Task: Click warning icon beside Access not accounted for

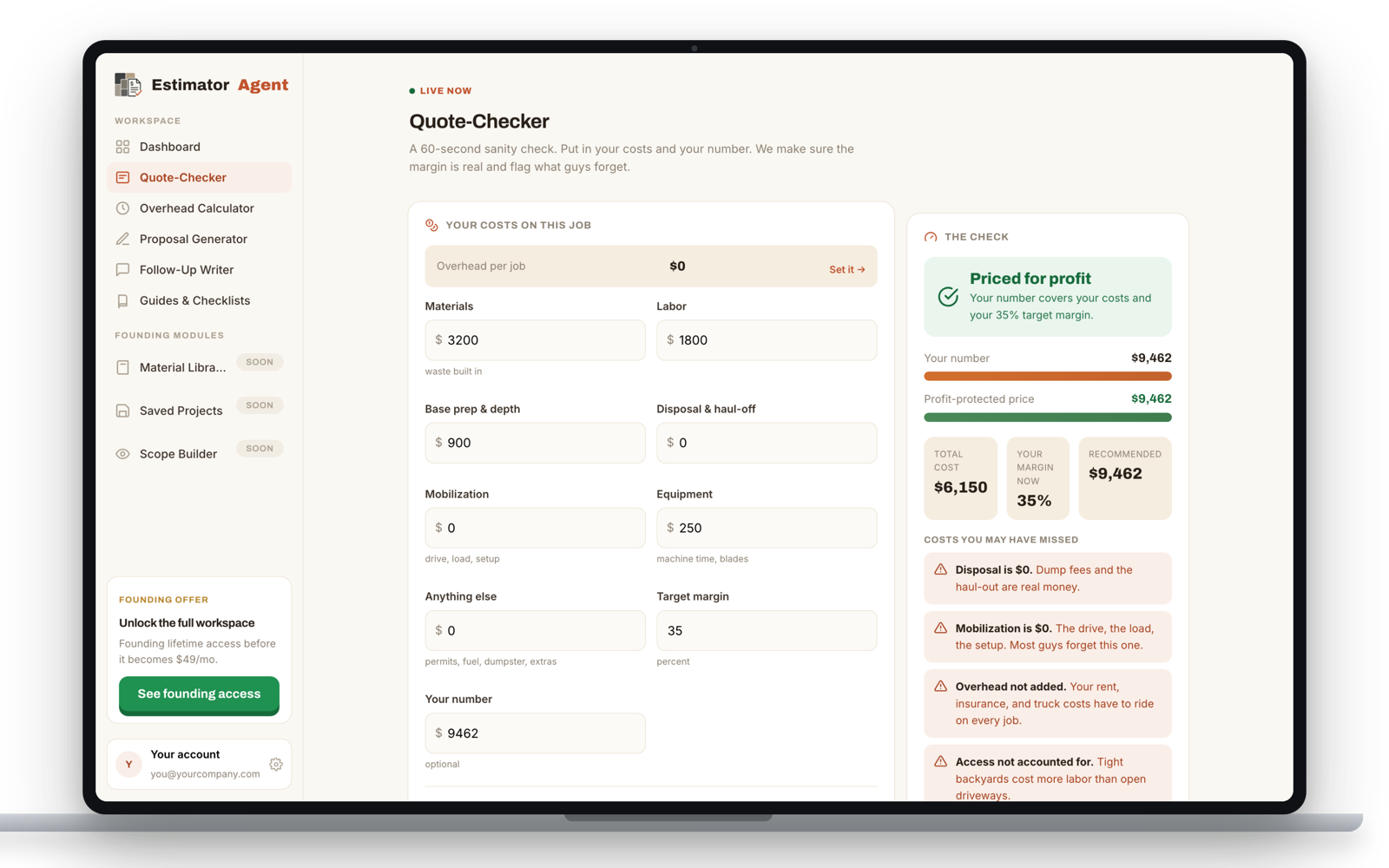Action: [940, 761]
